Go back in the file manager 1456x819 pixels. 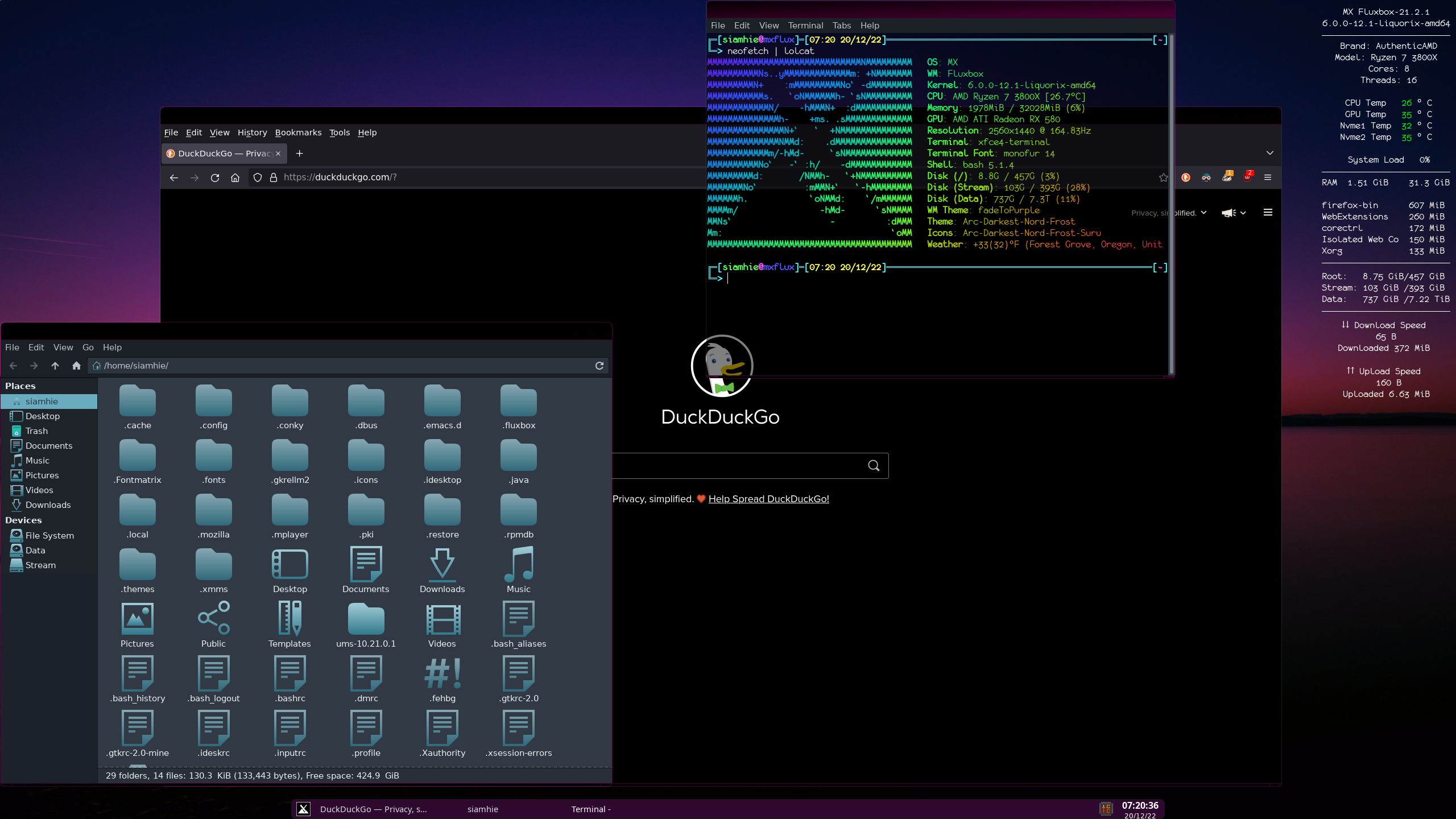(14, 366)
